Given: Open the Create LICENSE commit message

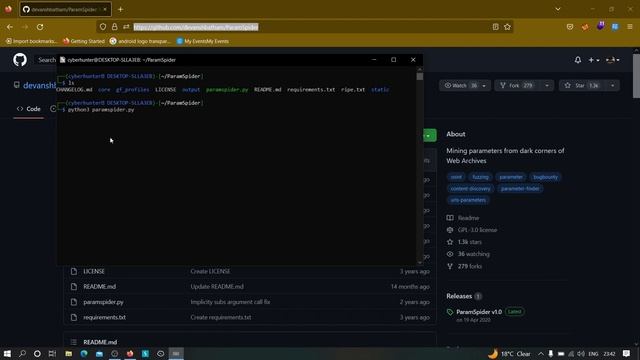Looking at the screenshot, I should tap(210, 271).
